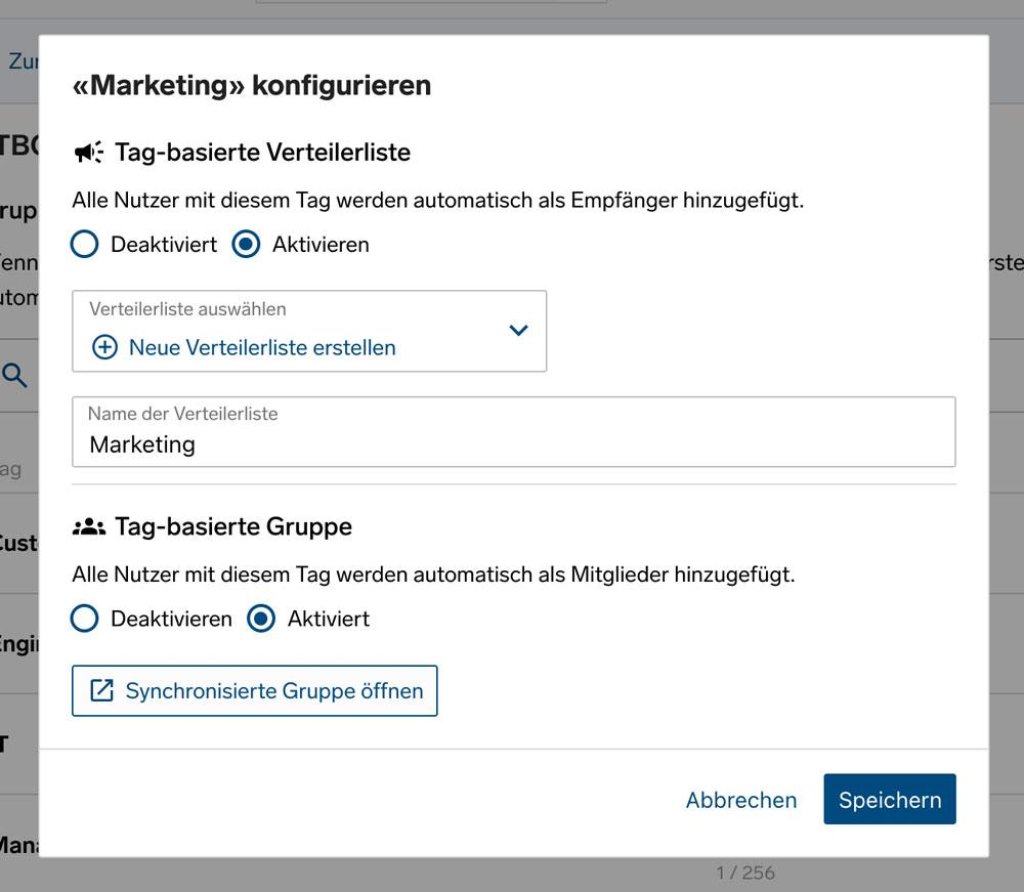The image size is (1024, 892).
Task: Focus the 'Name der Verteilerliste' text field
Action: click(513, 445)
